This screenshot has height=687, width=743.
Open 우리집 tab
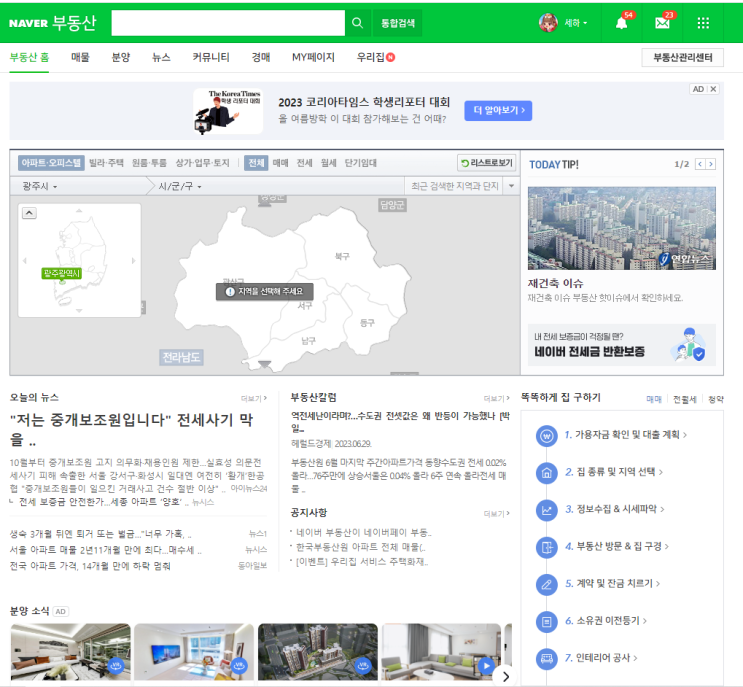[x=375, y=57]
